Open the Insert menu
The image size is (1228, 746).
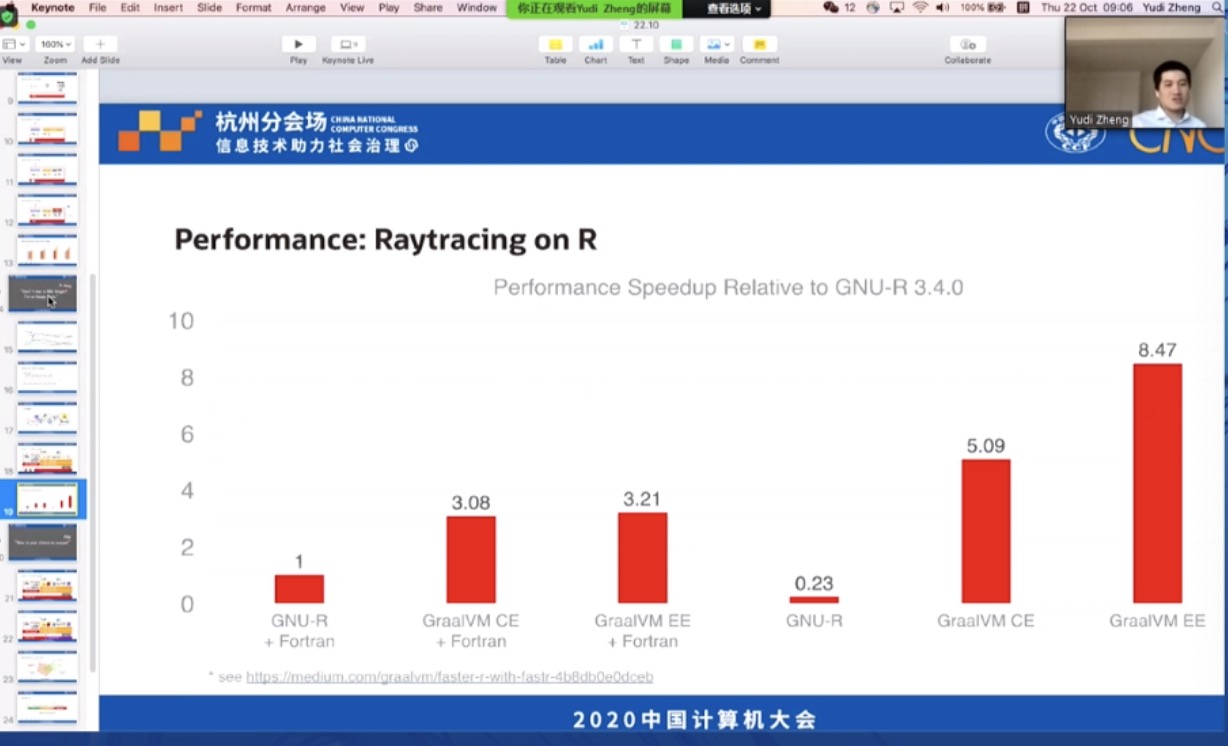(x=168, y=7)
